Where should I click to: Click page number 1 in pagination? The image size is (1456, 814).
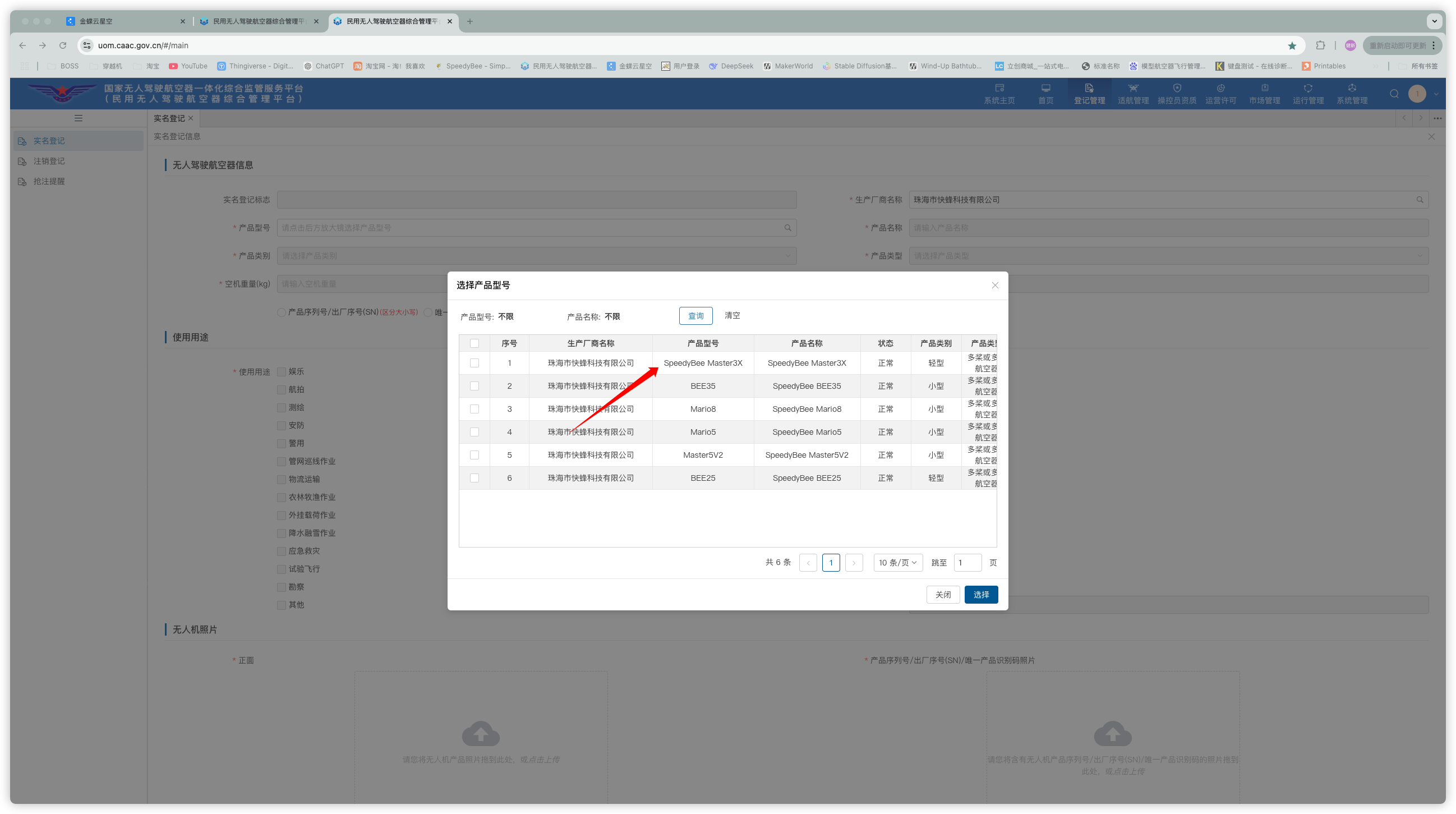click(830, 563)
